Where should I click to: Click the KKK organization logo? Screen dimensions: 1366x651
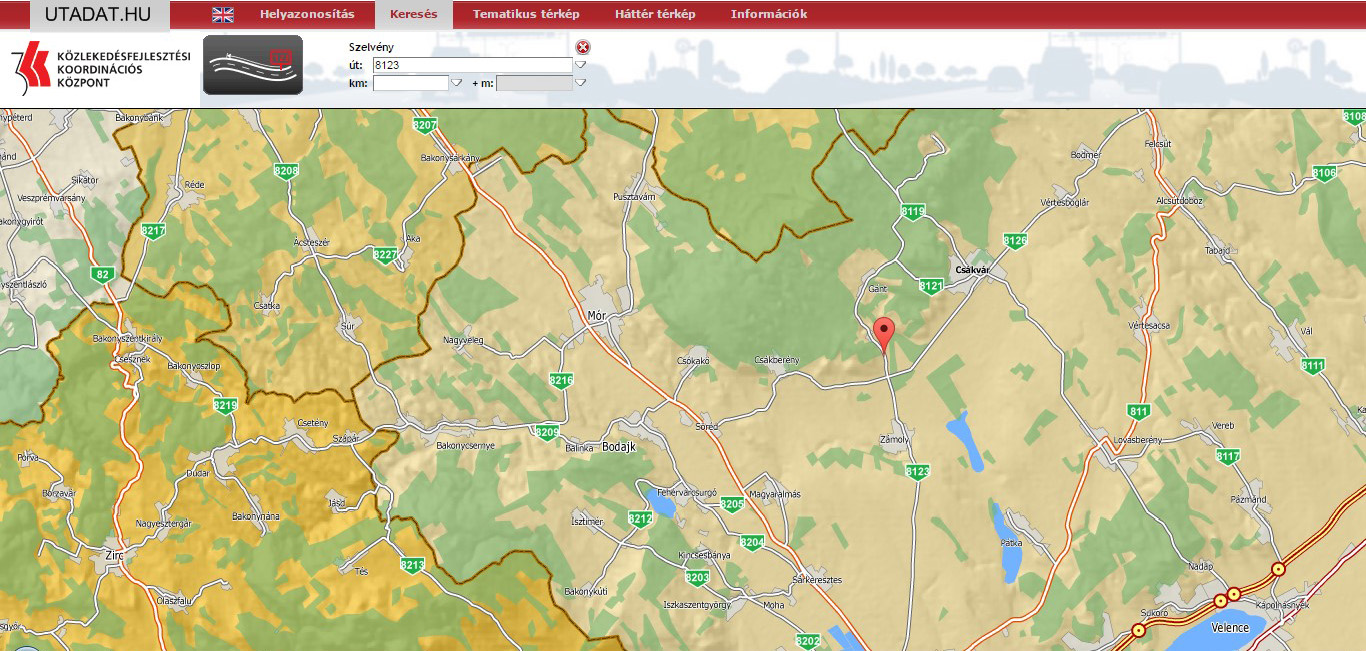(x=100, y=68)
